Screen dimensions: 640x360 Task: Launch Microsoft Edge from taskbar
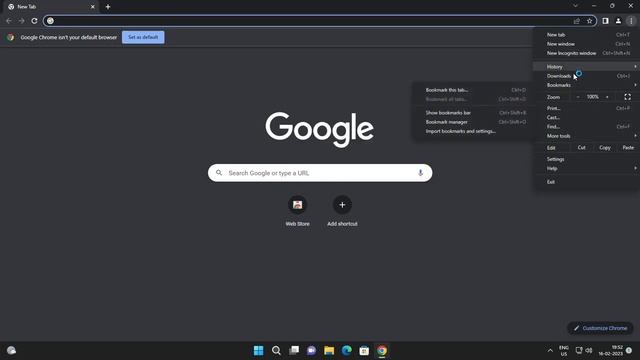[x=347, y=351]
